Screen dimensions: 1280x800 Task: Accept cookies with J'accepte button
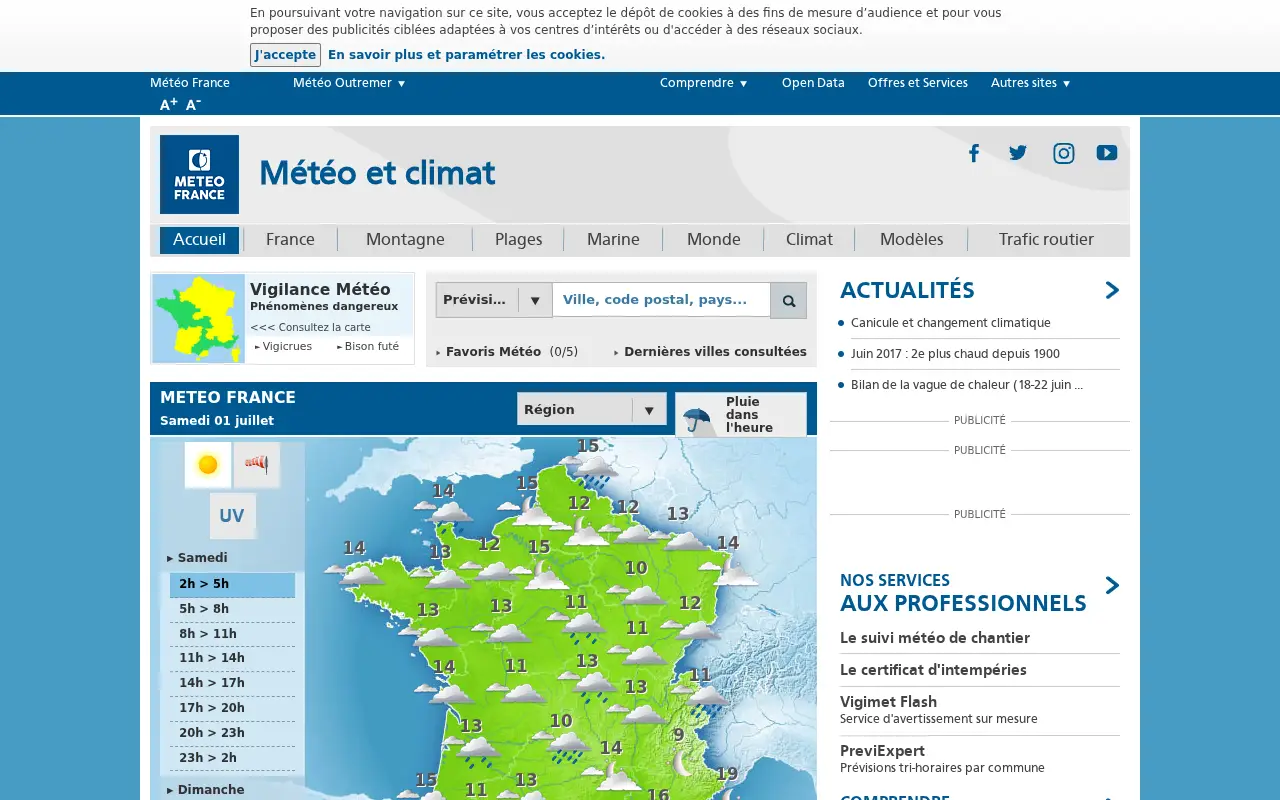[x=285, y=55]
